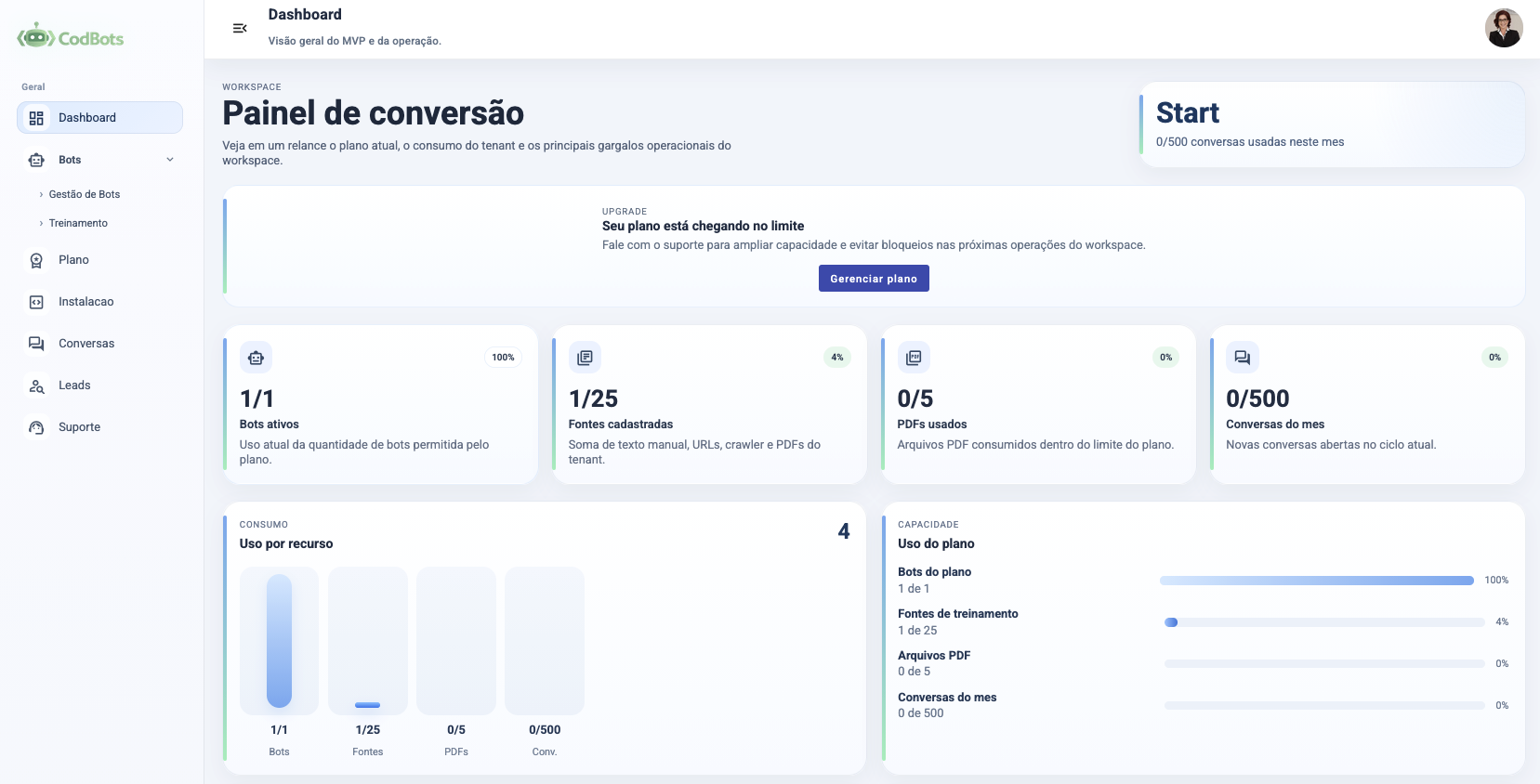1540x784 pixels.
Task: Click the 'Uso do plano' heading
Action: pos(936,544)
